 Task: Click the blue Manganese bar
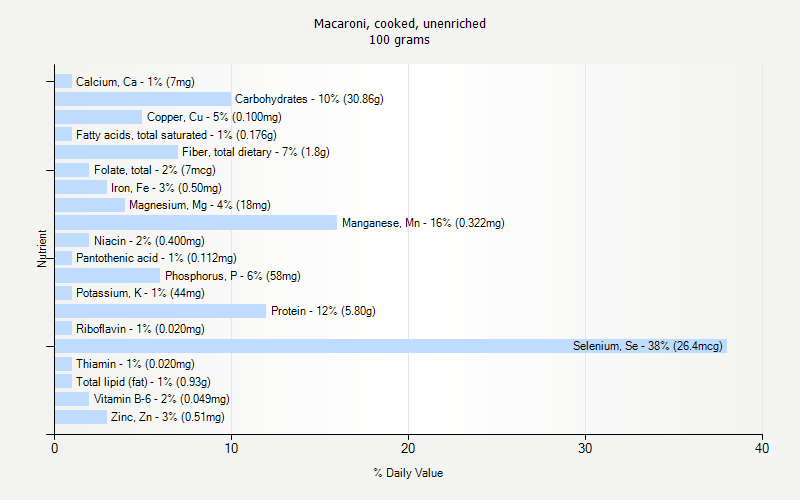tap(196, 222)
